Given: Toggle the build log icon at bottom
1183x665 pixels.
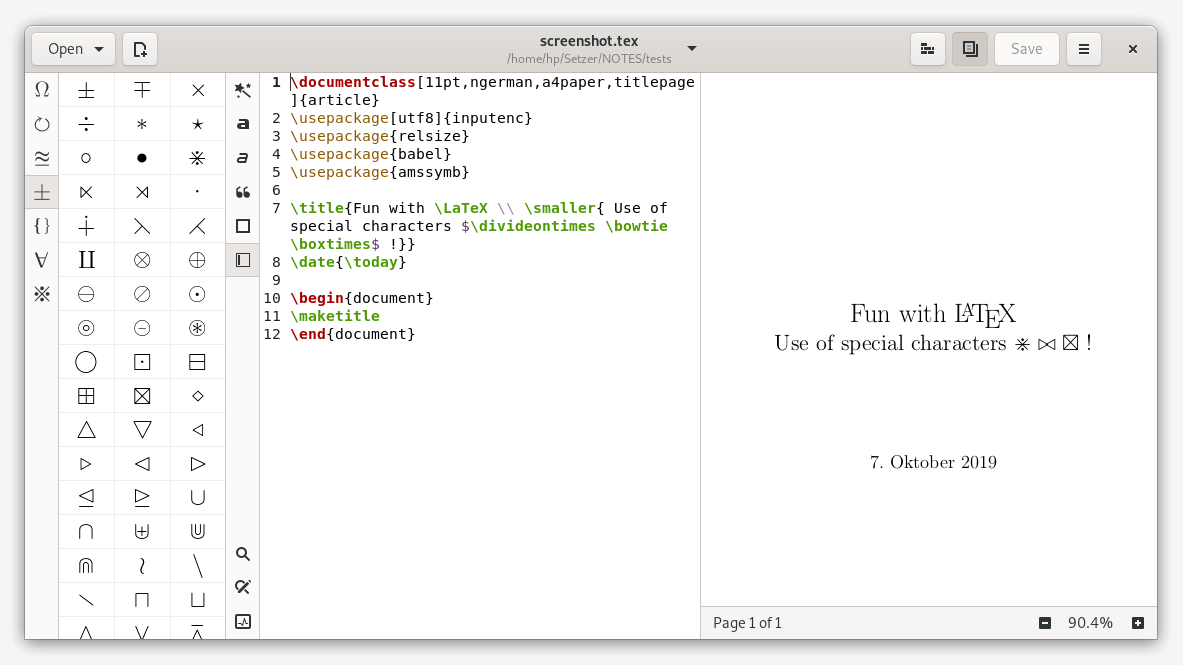Looking at the screenshot, I should point(243,622).
